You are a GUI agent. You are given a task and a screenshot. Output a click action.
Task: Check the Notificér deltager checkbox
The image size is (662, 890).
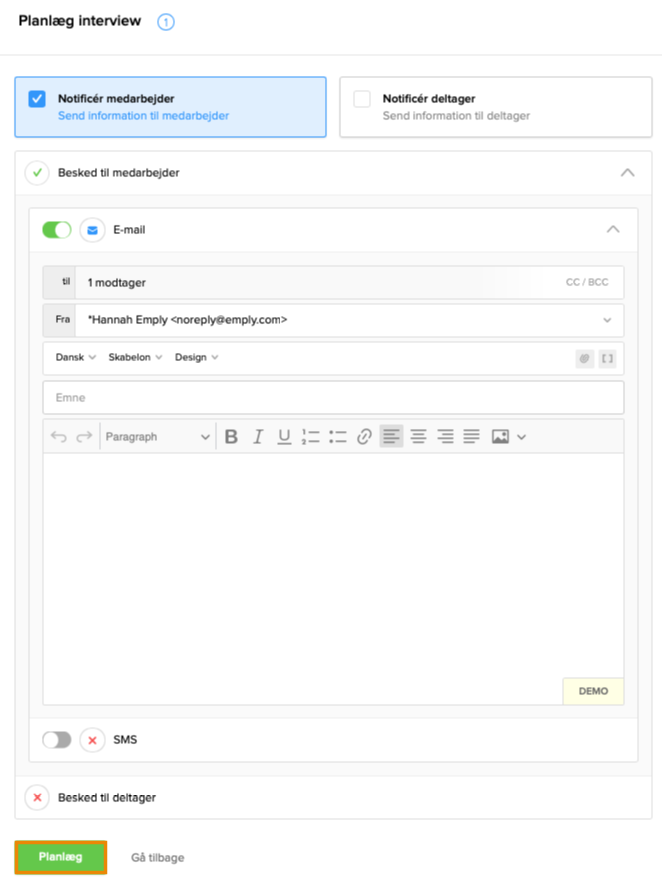362,99
